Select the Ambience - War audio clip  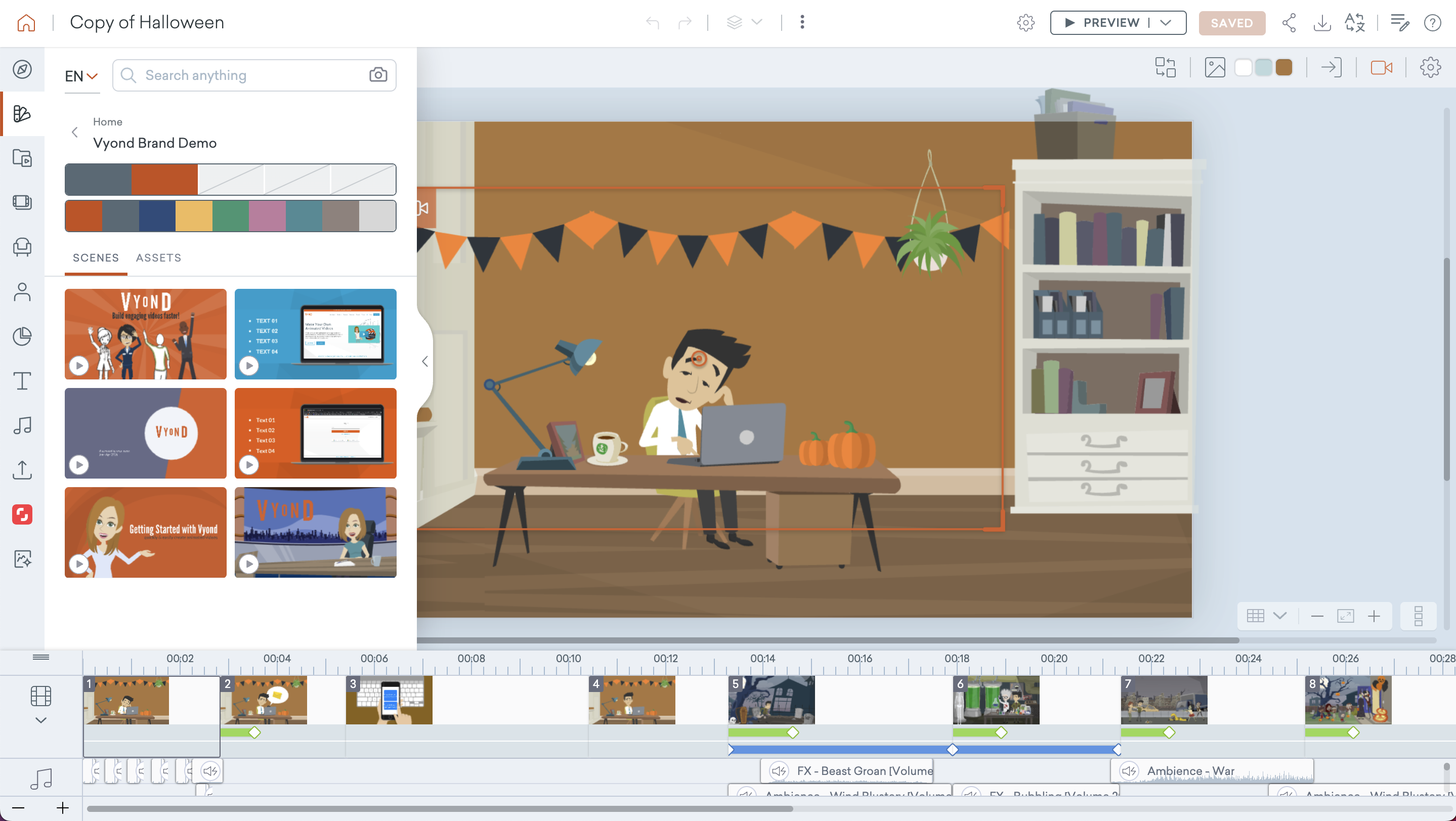[x=1212, y=771]
